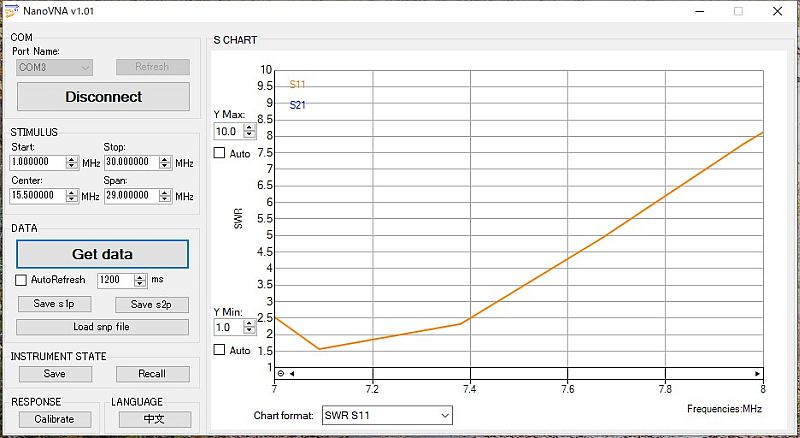Screen dimensions: 800x438
Task: Click the Get data button
Action: pyautogui.click(x=102, y=254)
